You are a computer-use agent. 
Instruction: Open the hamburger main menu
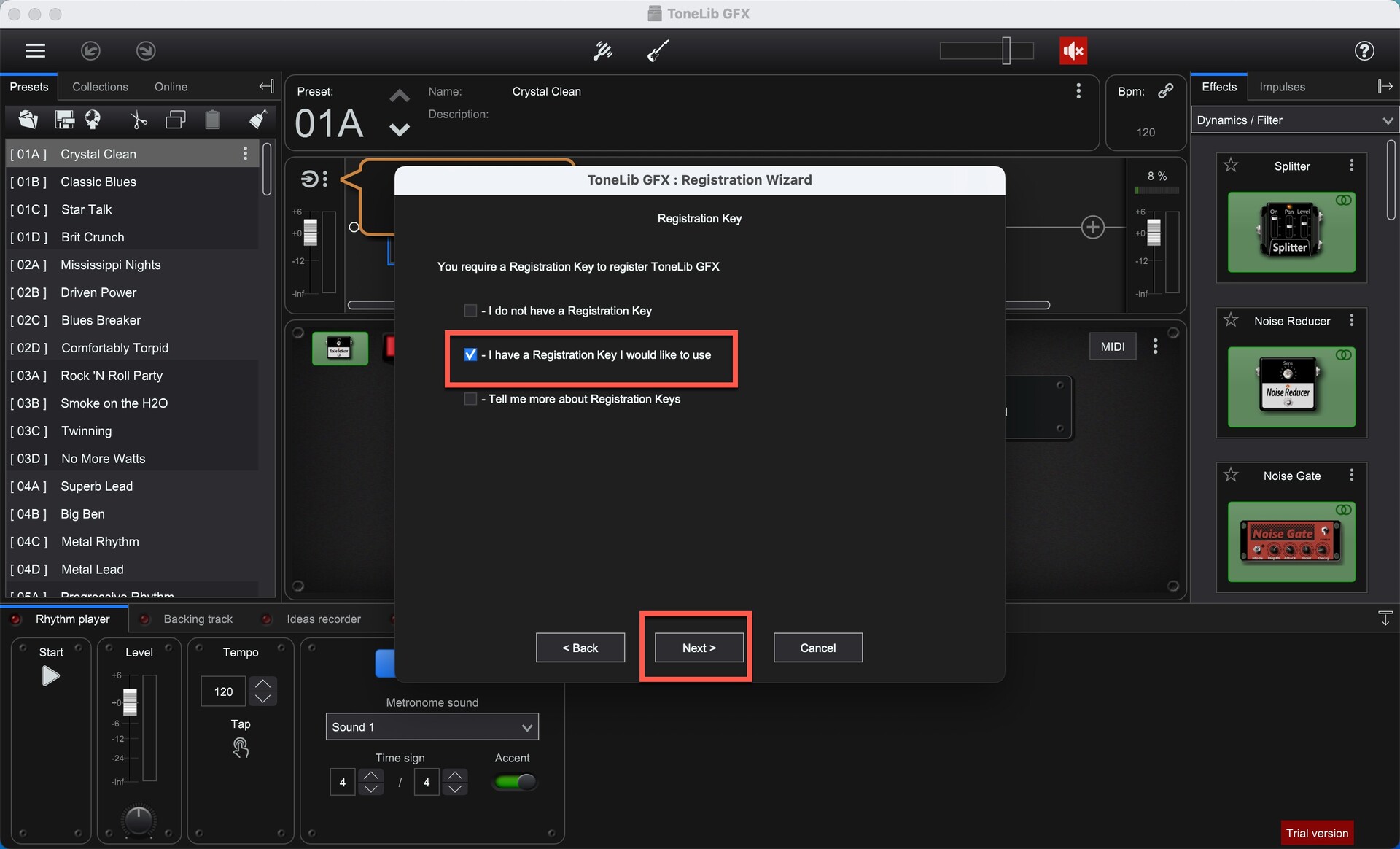pos(35,50)
